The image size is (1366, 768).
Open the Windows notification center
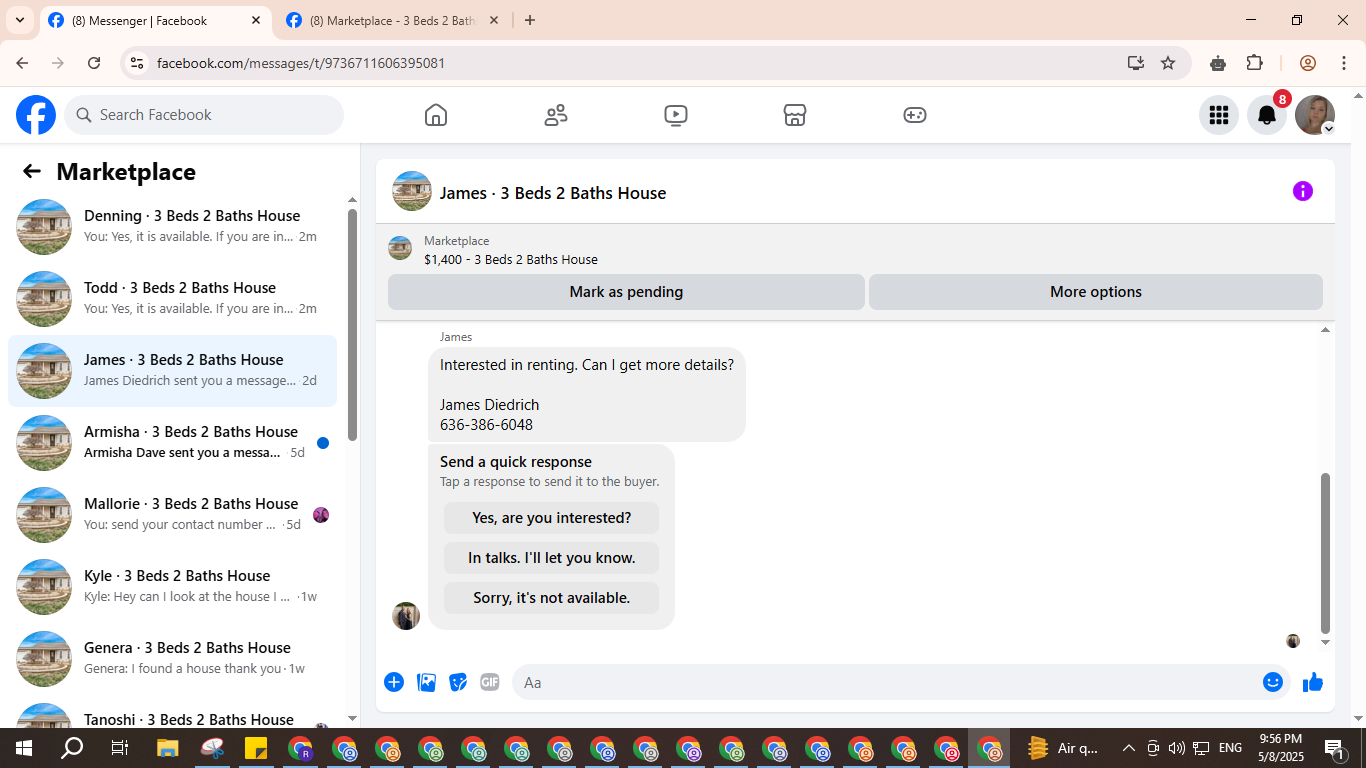click(x=1334, y=748)
